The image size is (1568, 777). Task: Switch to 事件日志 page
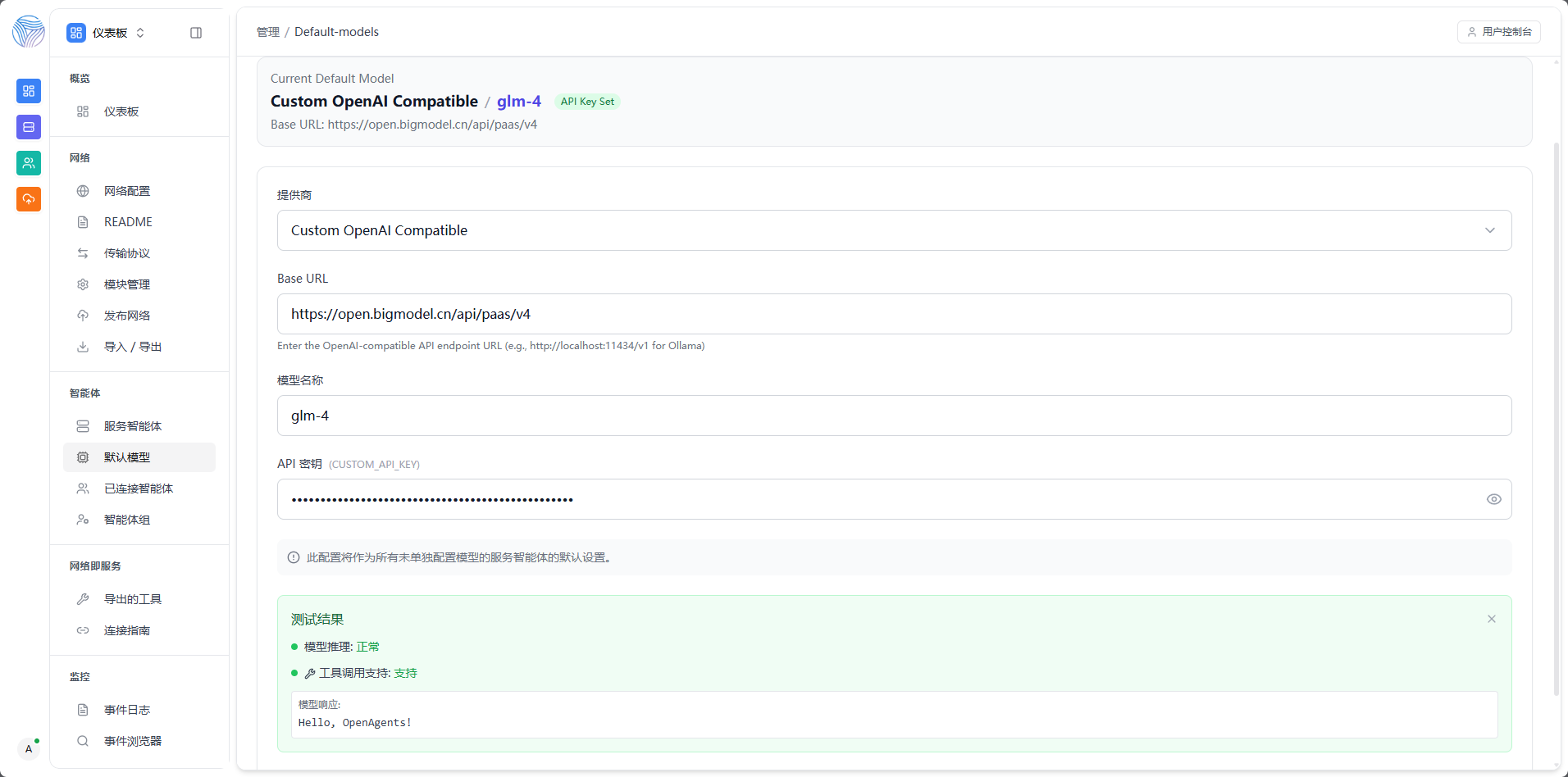[x=127, y=709]
